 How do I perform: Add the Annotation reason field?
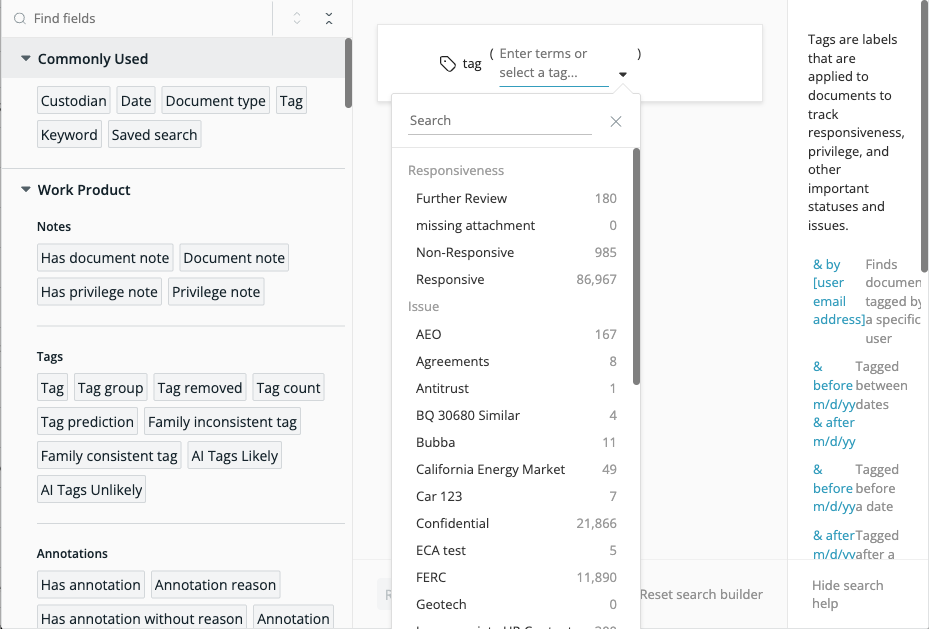[x=216, y=585]
